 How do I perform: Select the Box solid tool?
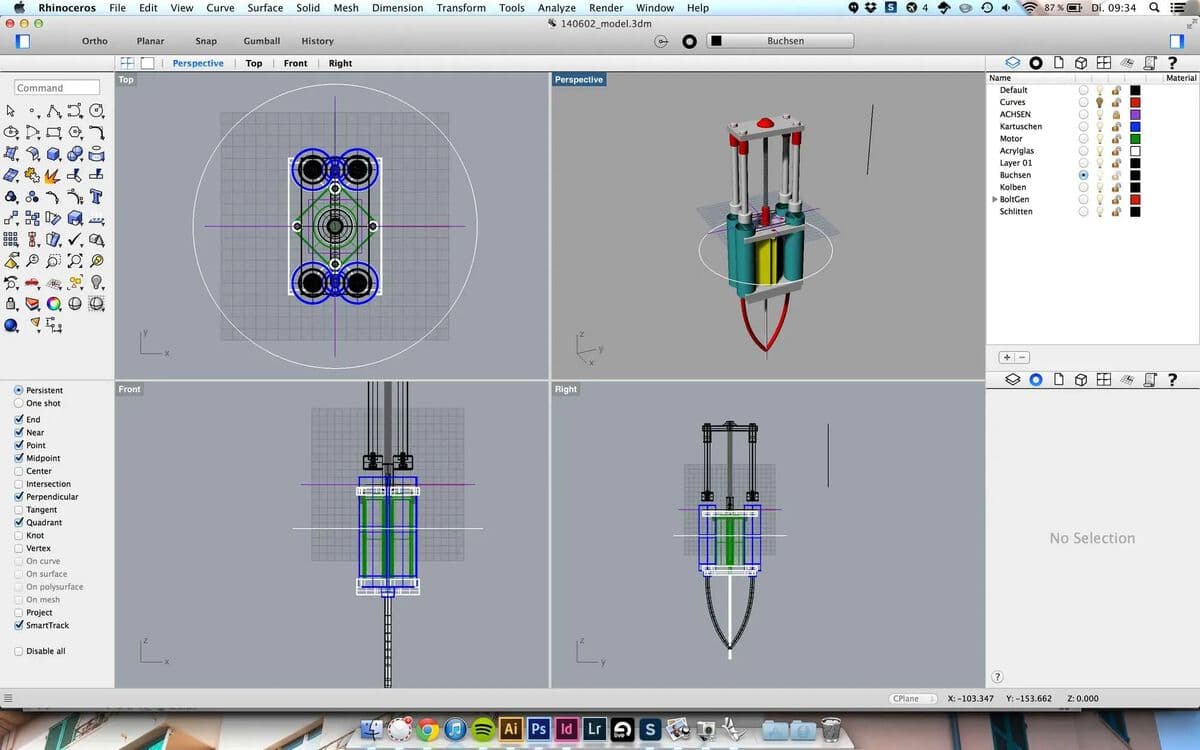[54, 155]
